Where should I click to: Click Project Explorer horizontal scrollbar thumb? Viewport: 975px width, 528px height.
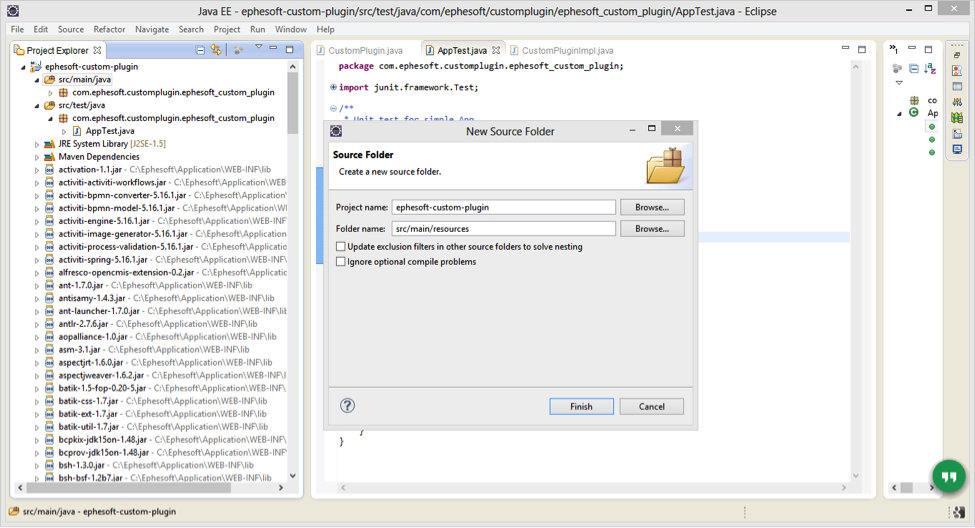(x=129, y=488)
